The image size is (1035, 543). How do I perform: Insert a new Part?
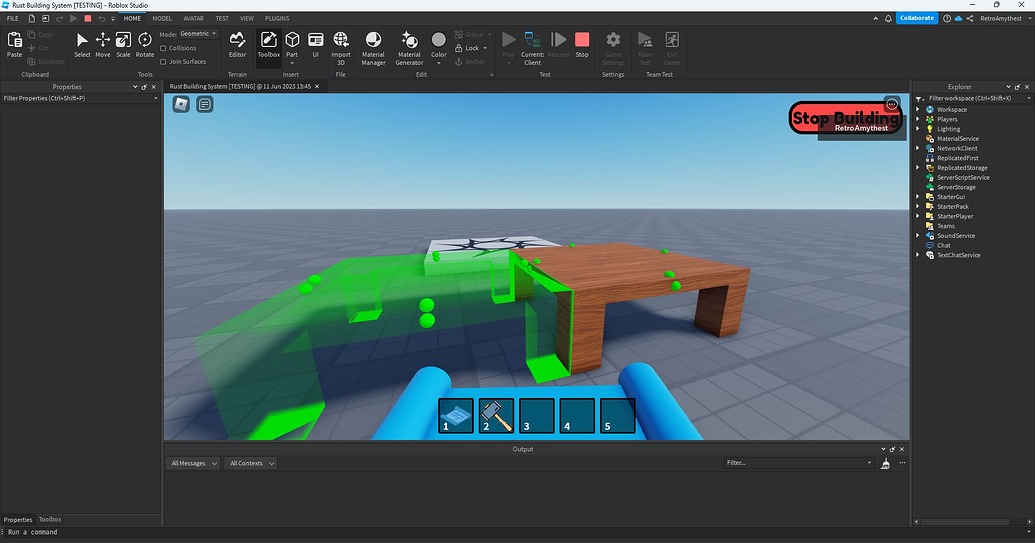pos(292,46)
